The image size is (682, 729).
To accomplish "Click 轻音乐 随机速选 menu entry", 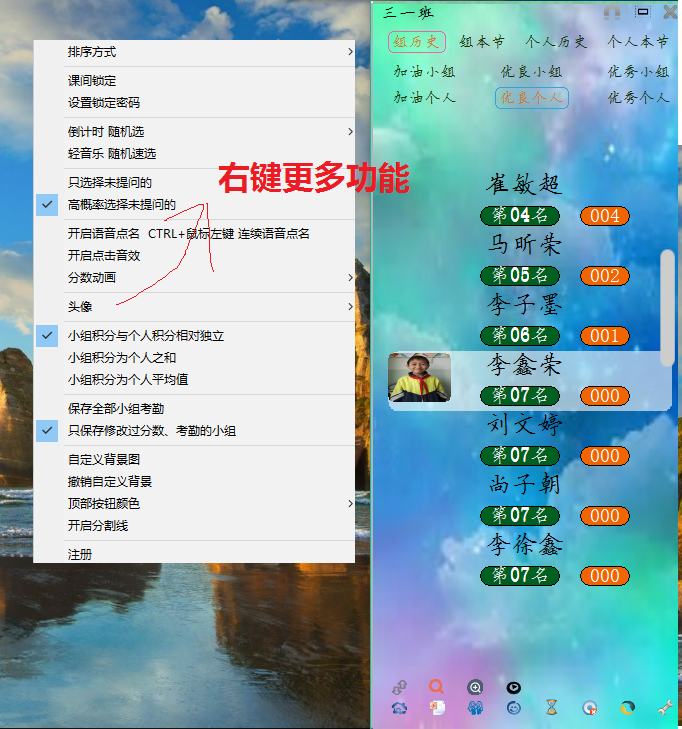I will pos(195,154).
